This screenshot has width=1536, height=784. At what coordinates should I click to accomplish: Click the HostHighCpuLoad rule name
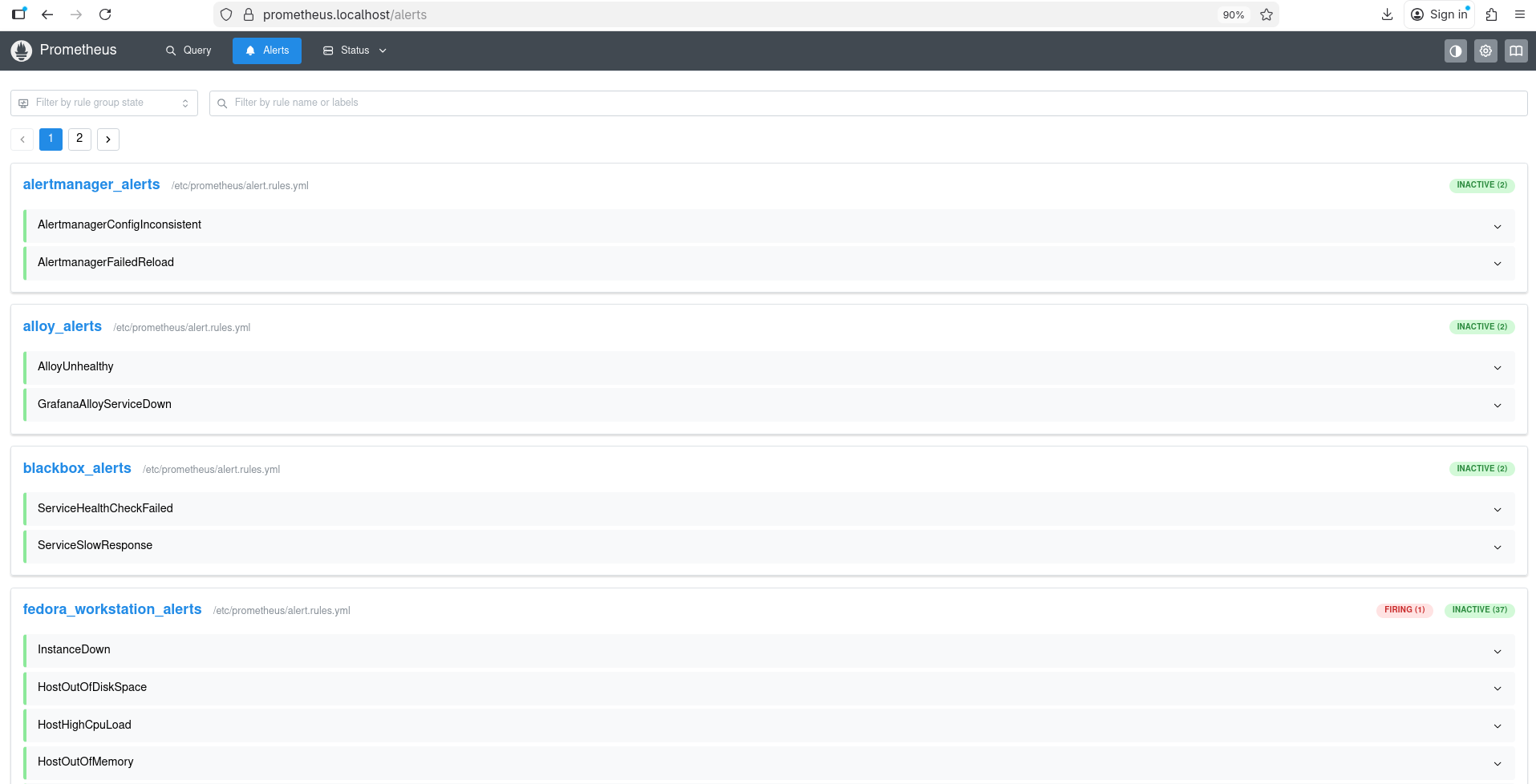(84, 725)
